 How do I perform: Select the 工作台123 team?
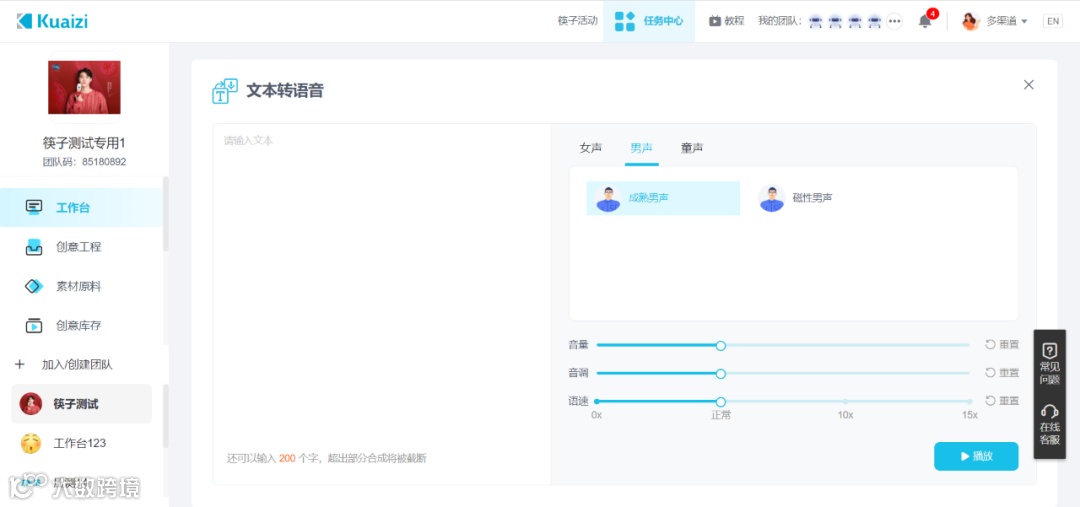[x=81, y=443]
